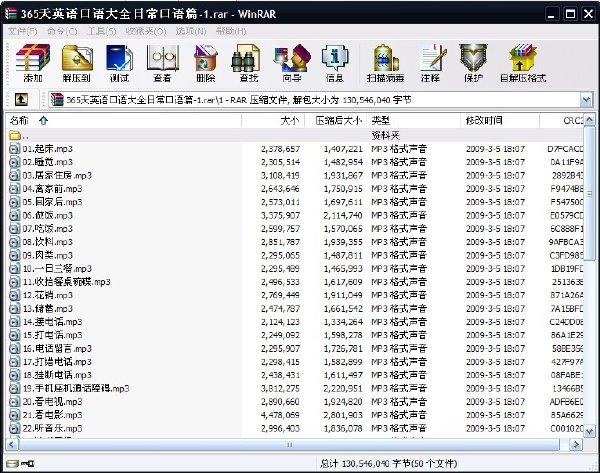
Task: Select file 15.打电话.mp3
Action: [52, 335]
